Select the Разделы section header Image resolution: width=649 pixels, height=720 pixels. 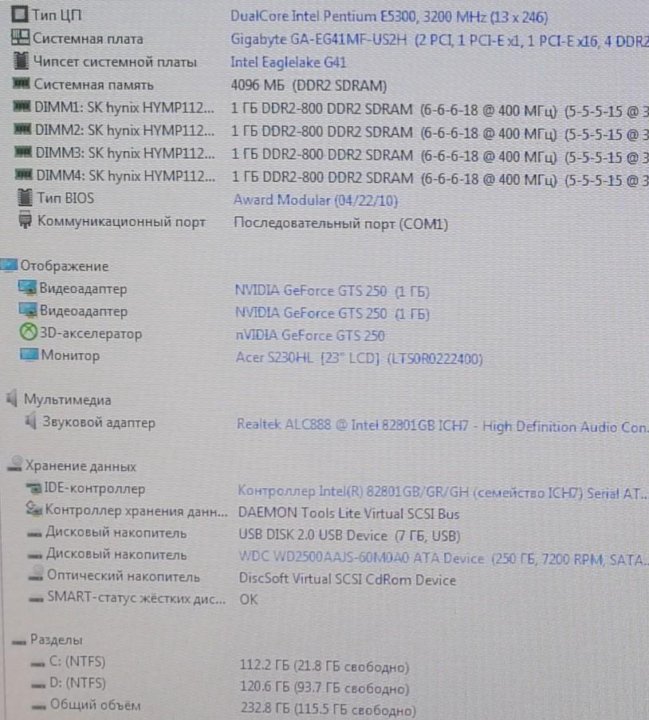[x=56, y=640]
